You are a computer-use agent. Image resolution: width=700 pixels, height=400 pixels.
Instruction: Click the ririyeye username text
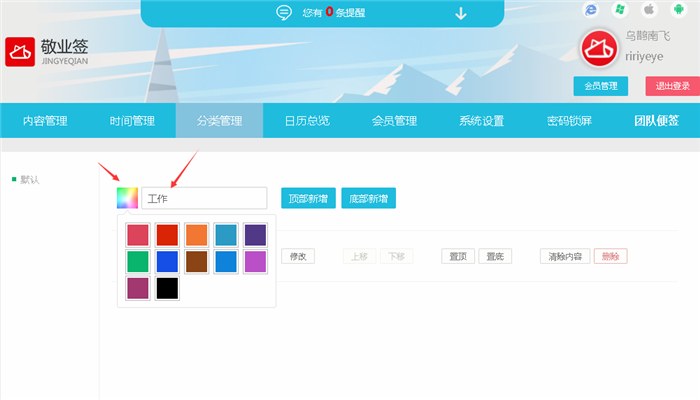[x=644, y=57]
